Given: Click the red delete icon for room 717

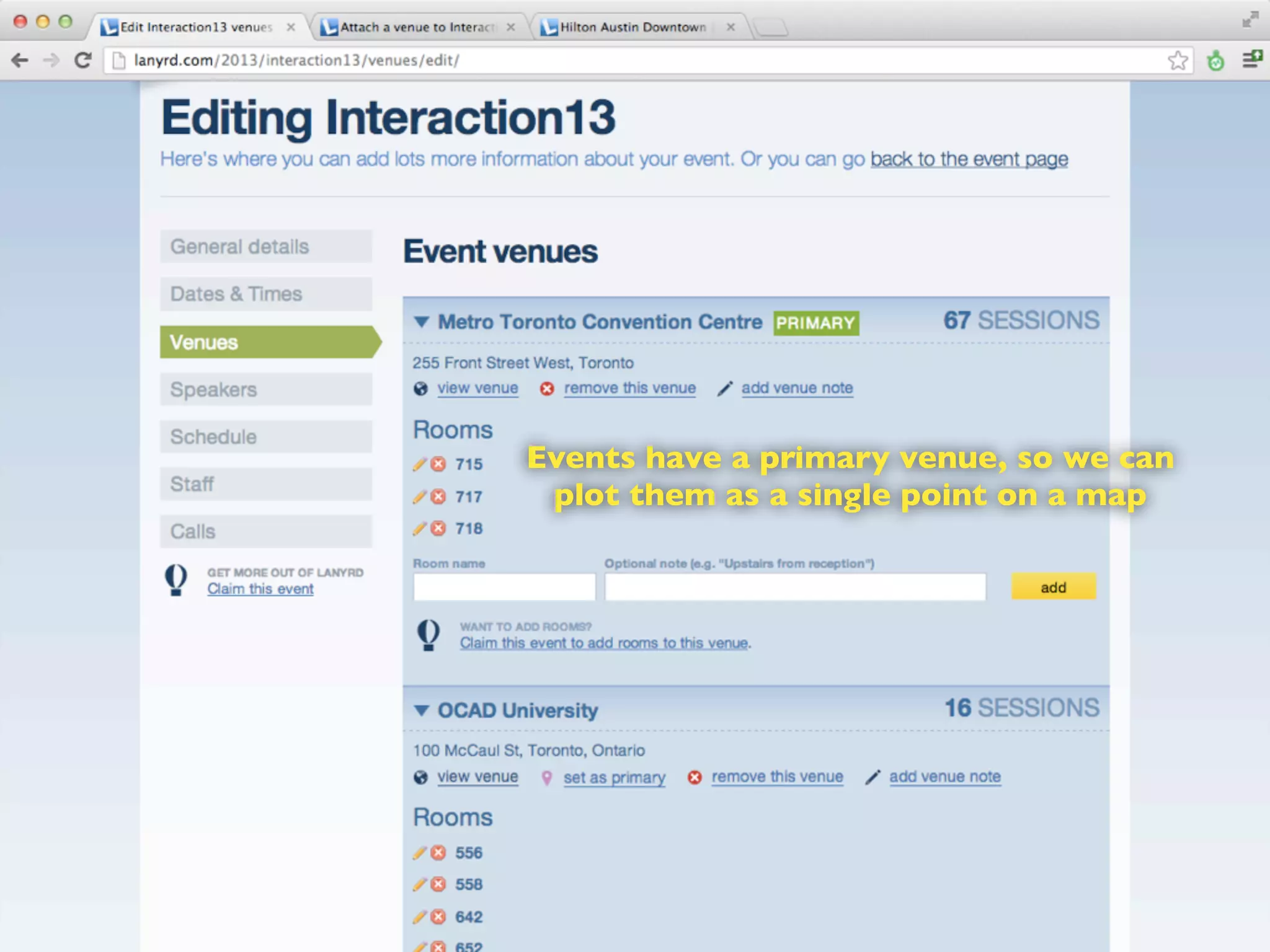Looking at the screenshot, I should click(438, 496).
